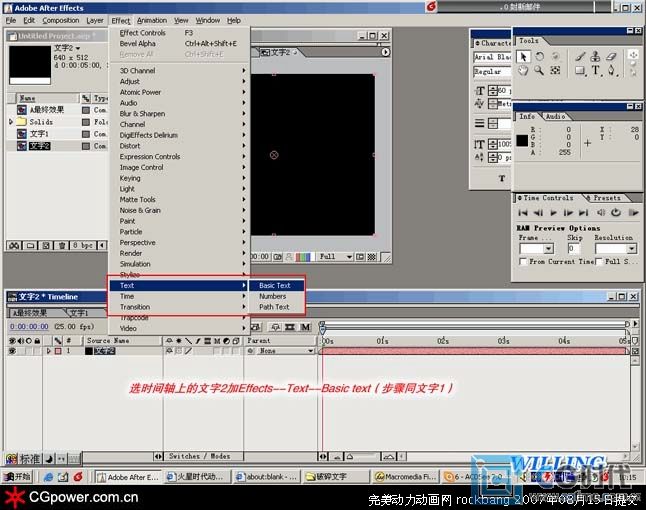Viewport: 646px width, 510px height.
Task: Click the Switches / Modes button
Action: 200,456
